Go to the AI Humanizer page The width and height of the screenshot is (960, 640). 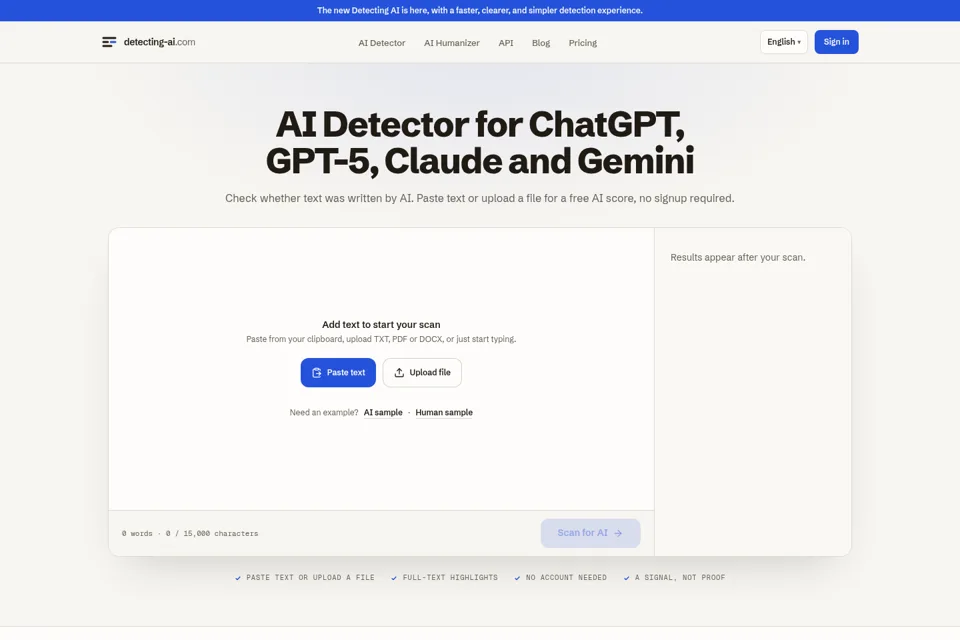(452, 43)
